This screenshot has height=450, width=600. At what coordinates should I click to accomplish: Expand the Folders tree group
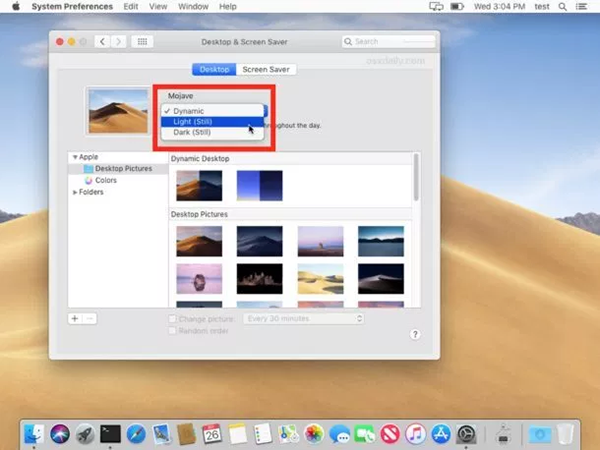point(75,192)
